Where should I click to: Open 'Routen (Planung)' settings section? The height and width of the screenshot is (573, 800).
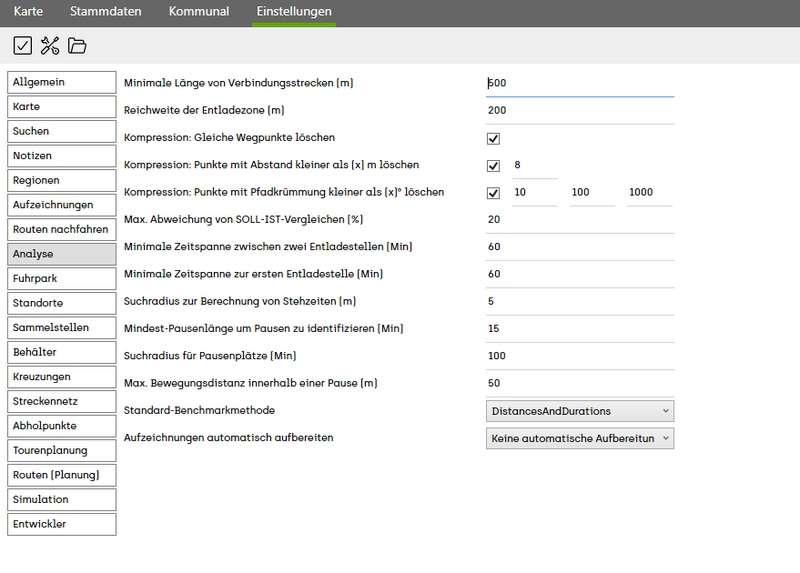62,475
